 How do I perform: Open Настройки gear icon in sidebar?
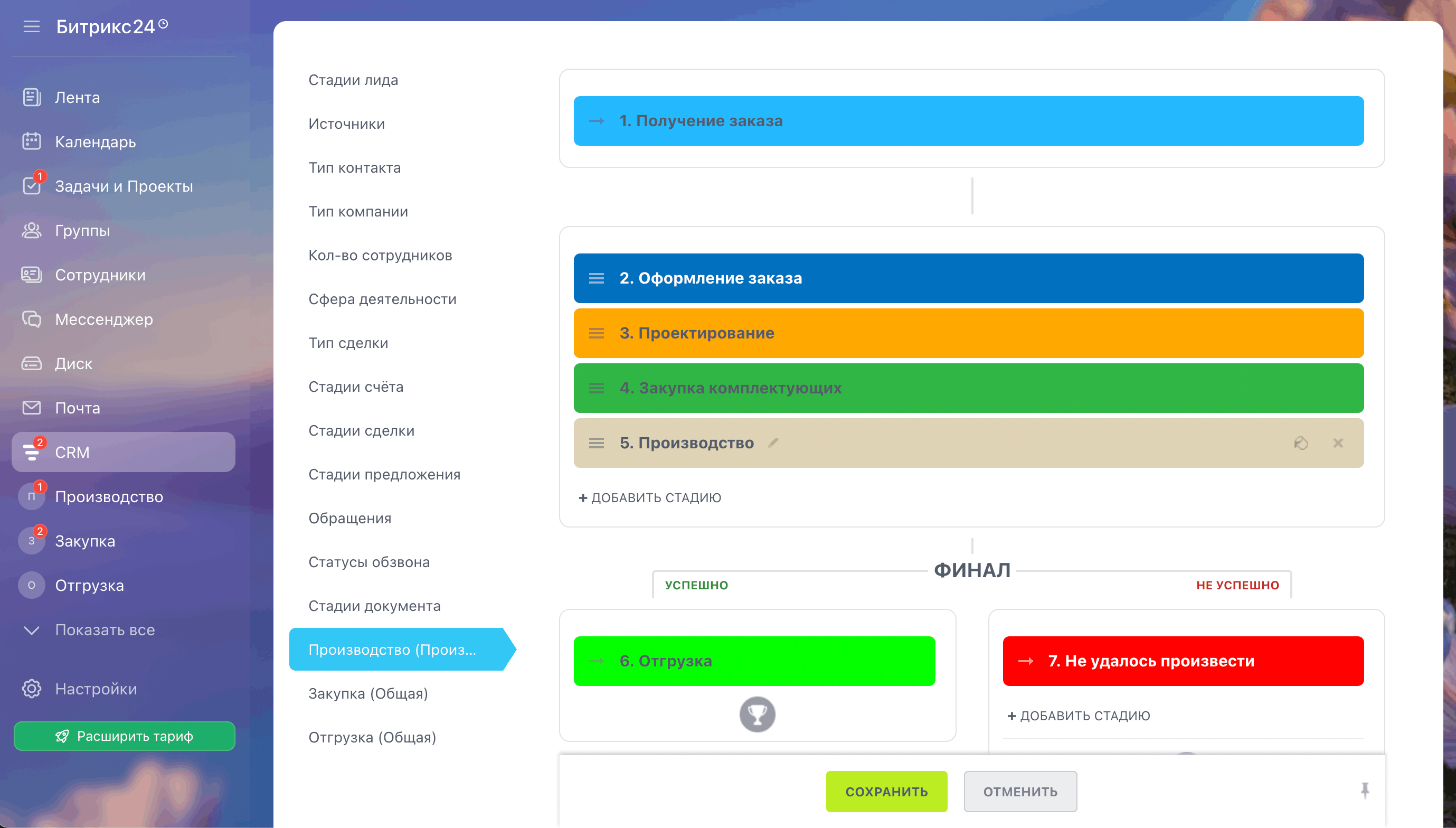(x=31, y=689)
